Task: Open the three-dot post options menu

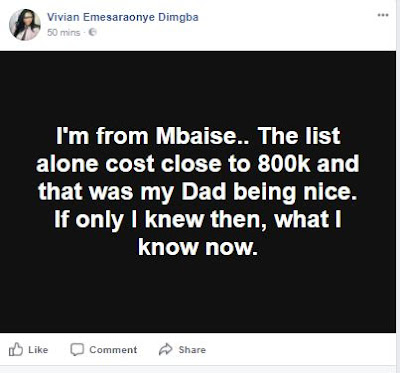Action: pos(383,15)
